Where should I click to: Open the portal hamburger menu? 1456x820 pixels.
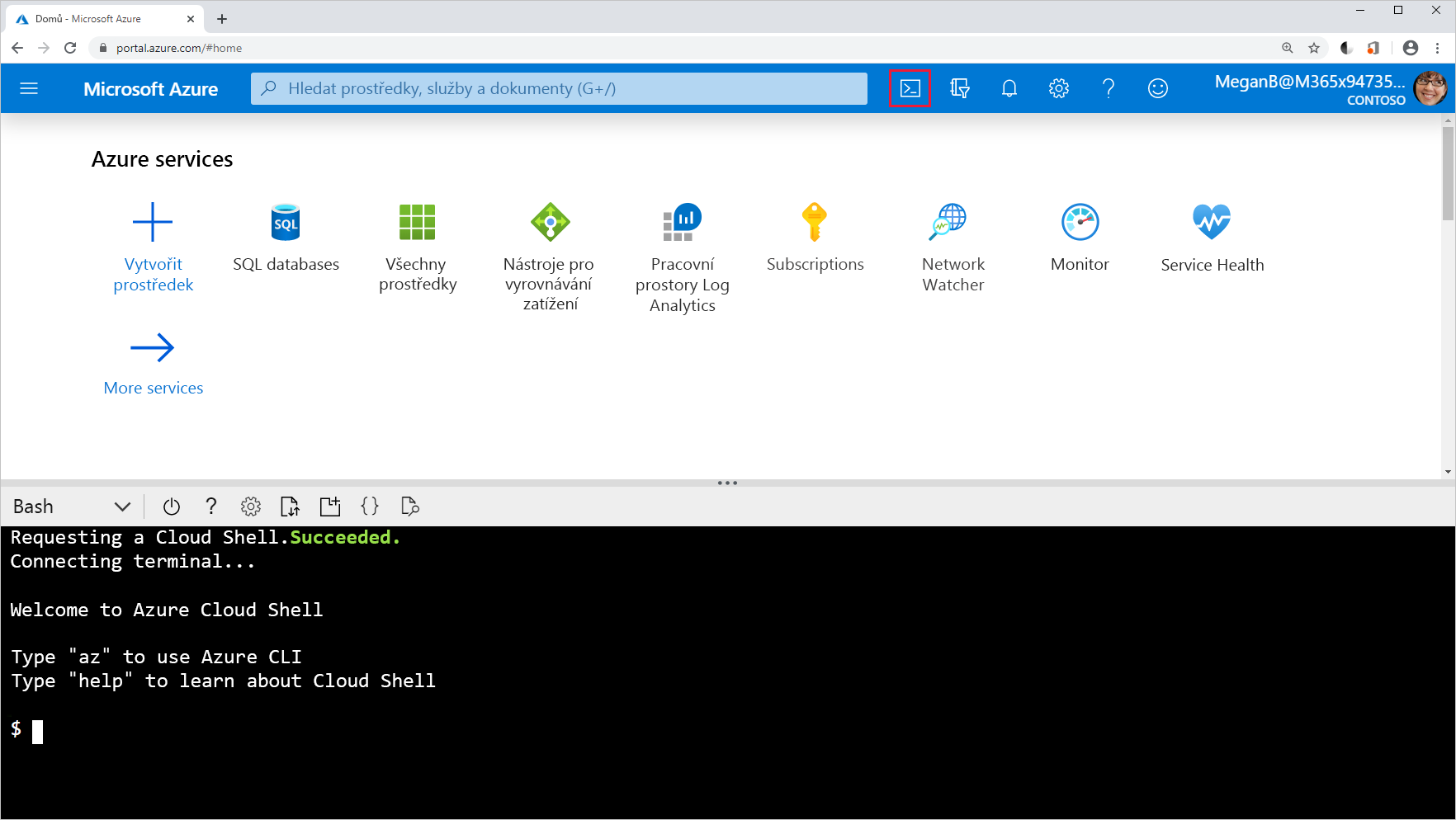(x=29, y=88)
